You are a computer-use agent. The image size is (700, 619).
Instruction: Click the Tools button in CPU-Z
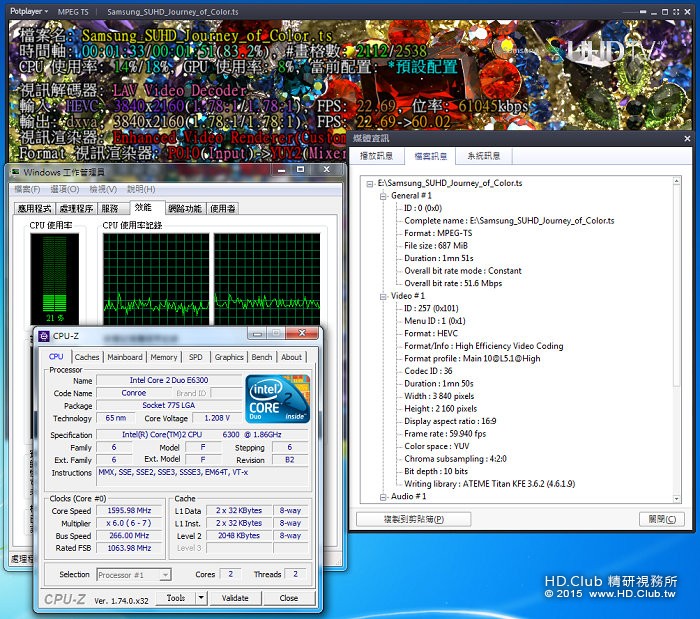coord(176,598)
